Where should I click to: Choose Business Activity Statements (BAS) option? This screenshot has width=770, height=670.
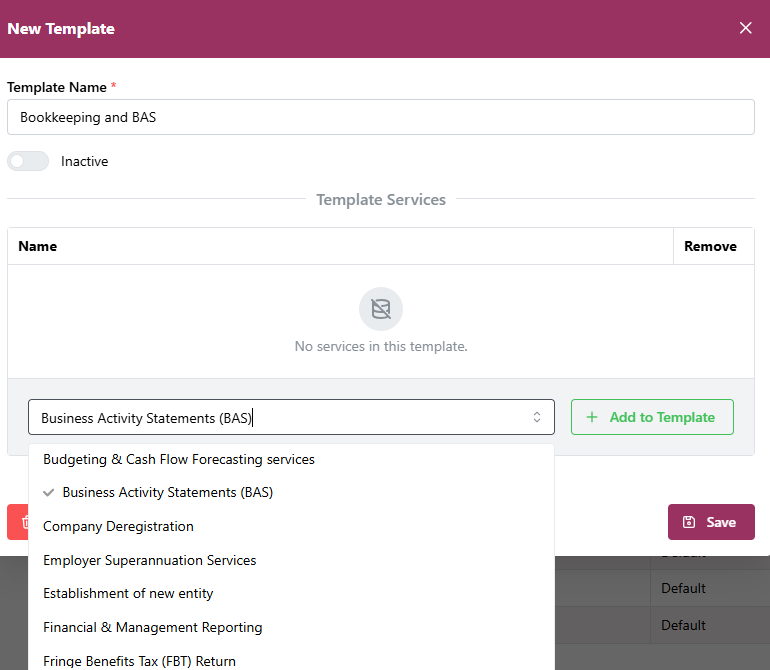(x=168, y=493)
